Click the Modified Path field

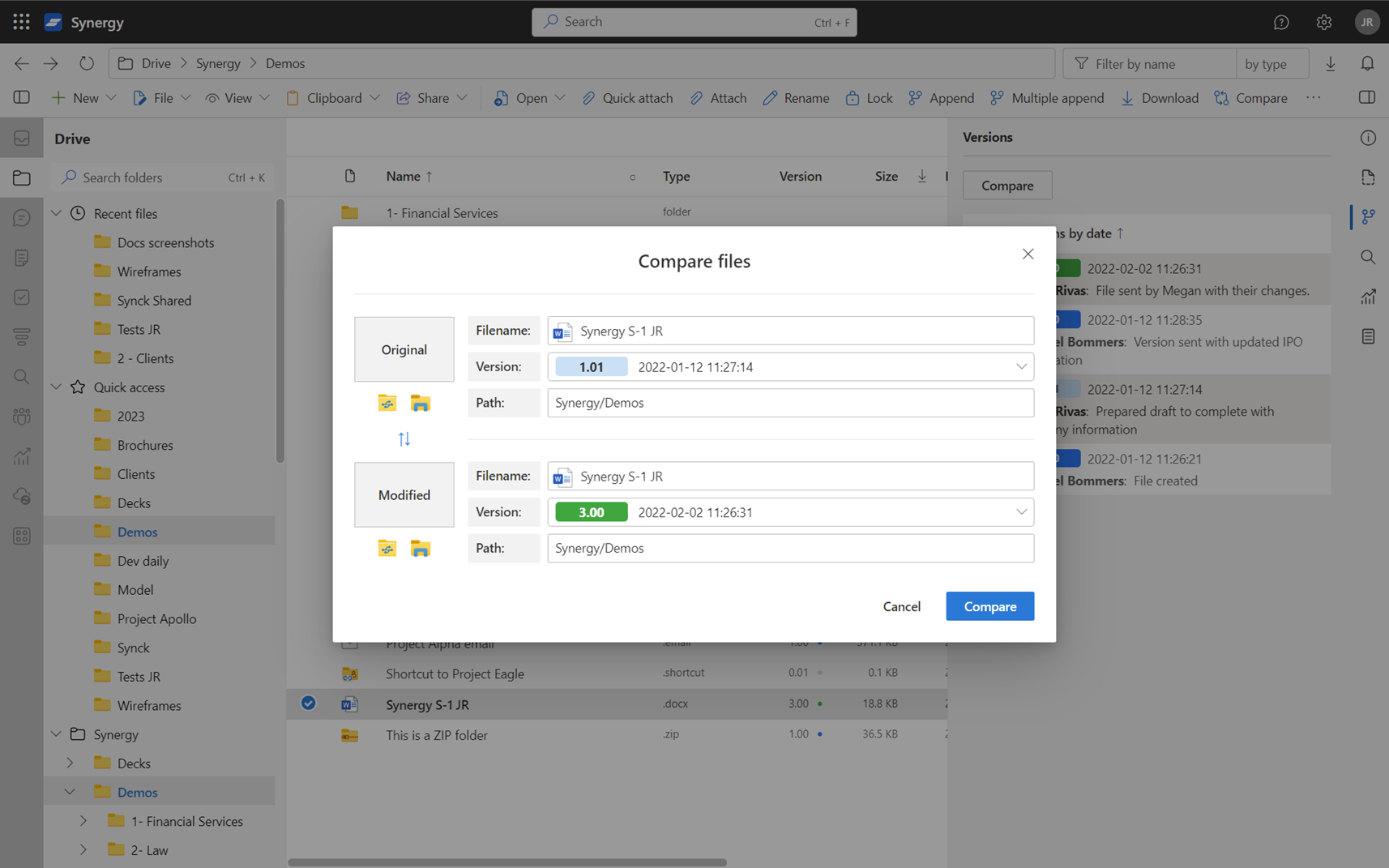click(x=790, y=549)
